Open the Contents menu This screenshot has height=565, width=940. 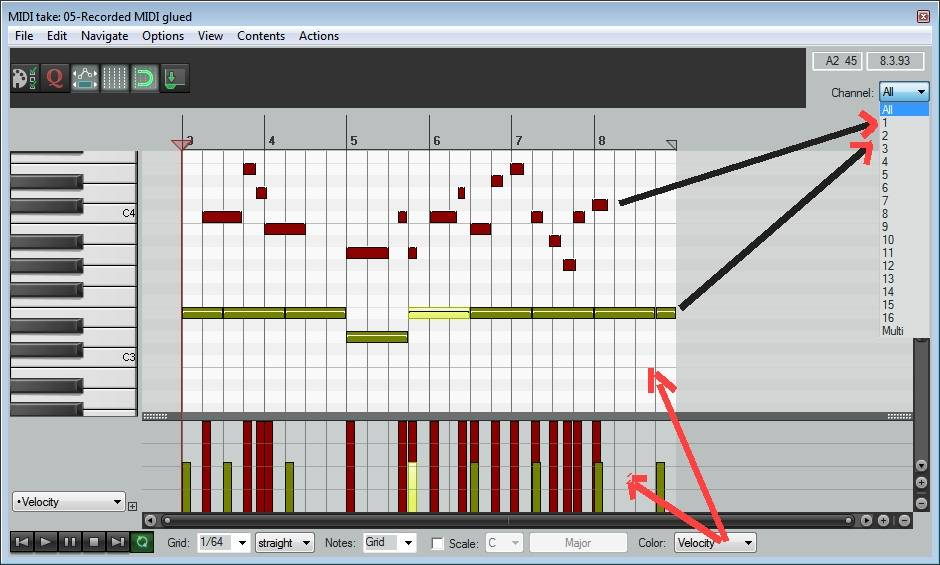(261, 36)
